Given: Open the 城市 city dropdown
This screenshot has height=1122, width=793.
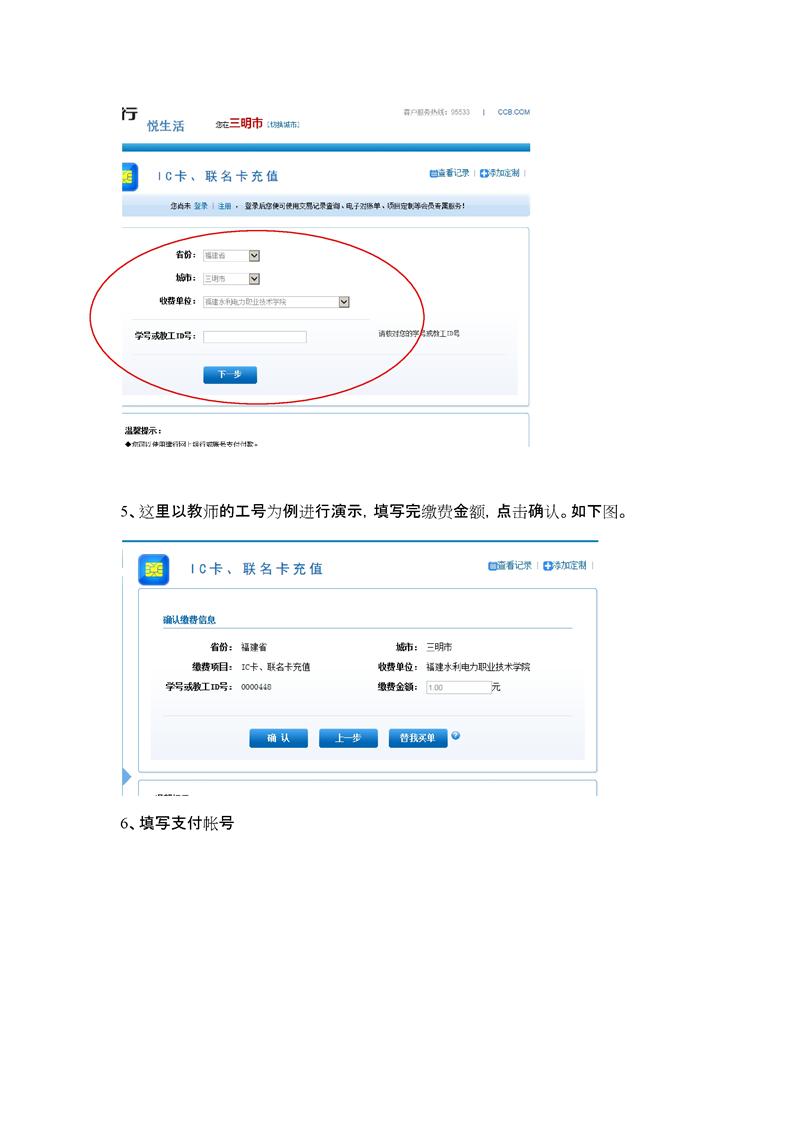Looking at the screenshot, I should point(254,279).
